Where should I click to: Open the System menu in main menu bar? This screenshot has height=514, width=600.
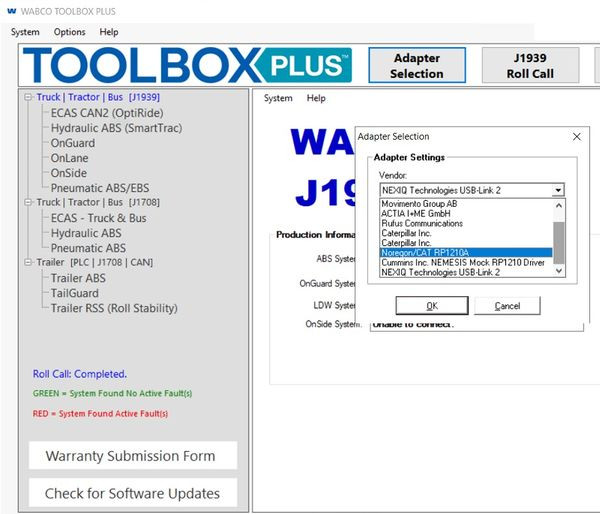[x=25, y=32]
